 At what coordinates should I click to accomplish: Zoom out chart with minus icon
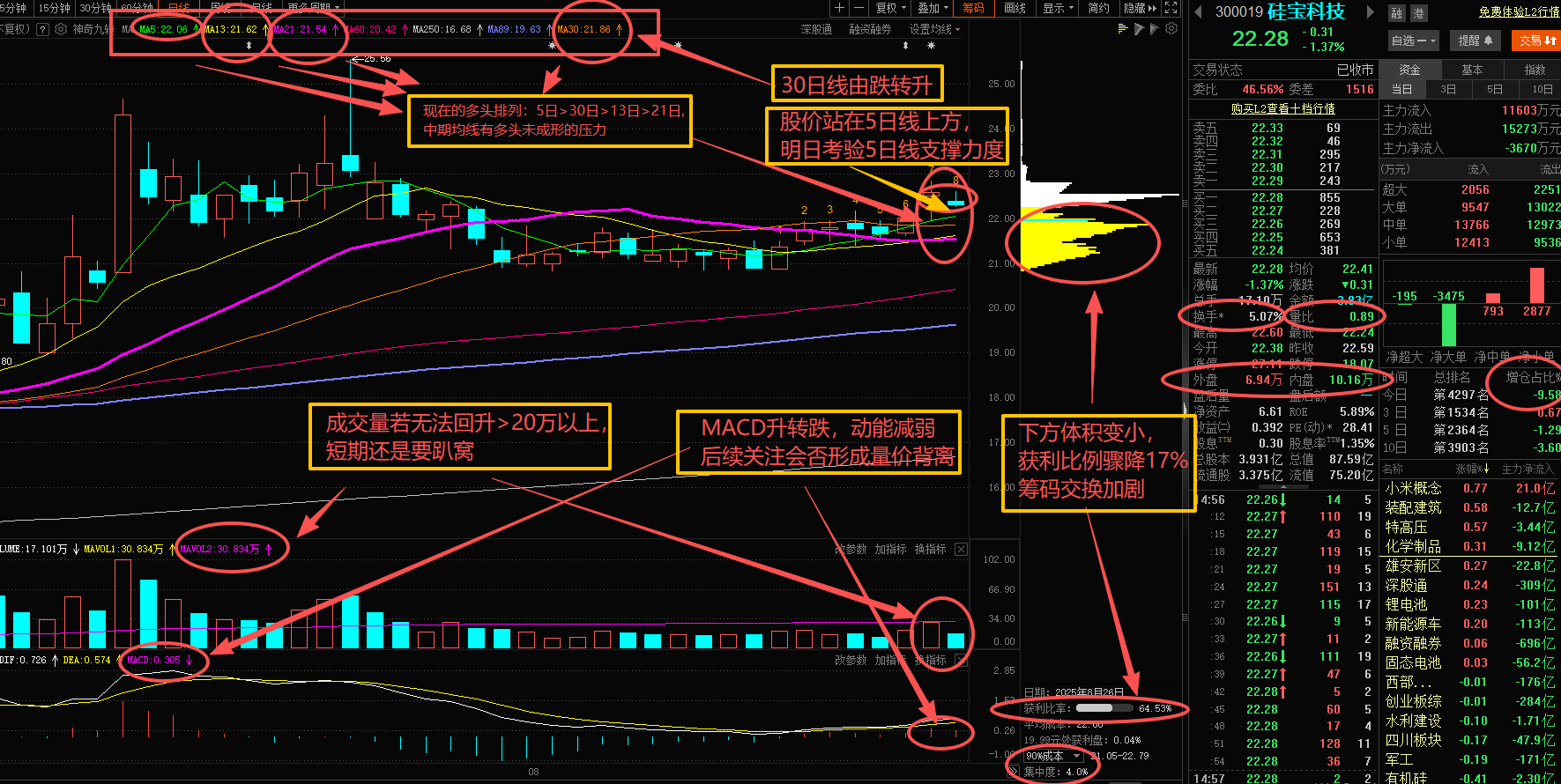[858, 8]
